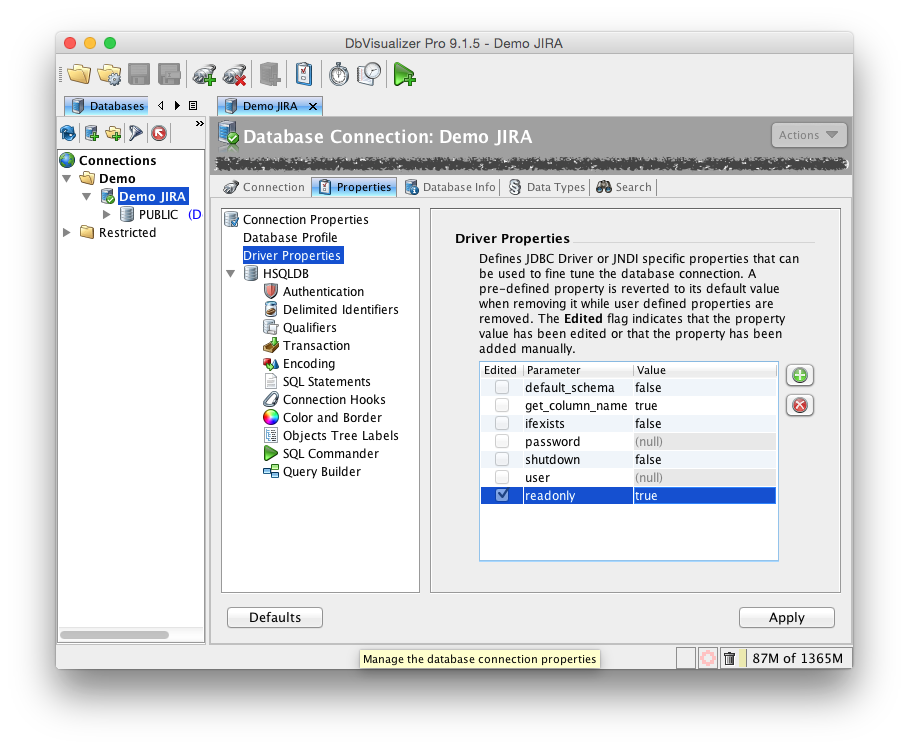Image resolution: width=909 pixels, height=749 pixels.
Task: Open the Actions dropdown menu
Action: (x=809, y=135)
